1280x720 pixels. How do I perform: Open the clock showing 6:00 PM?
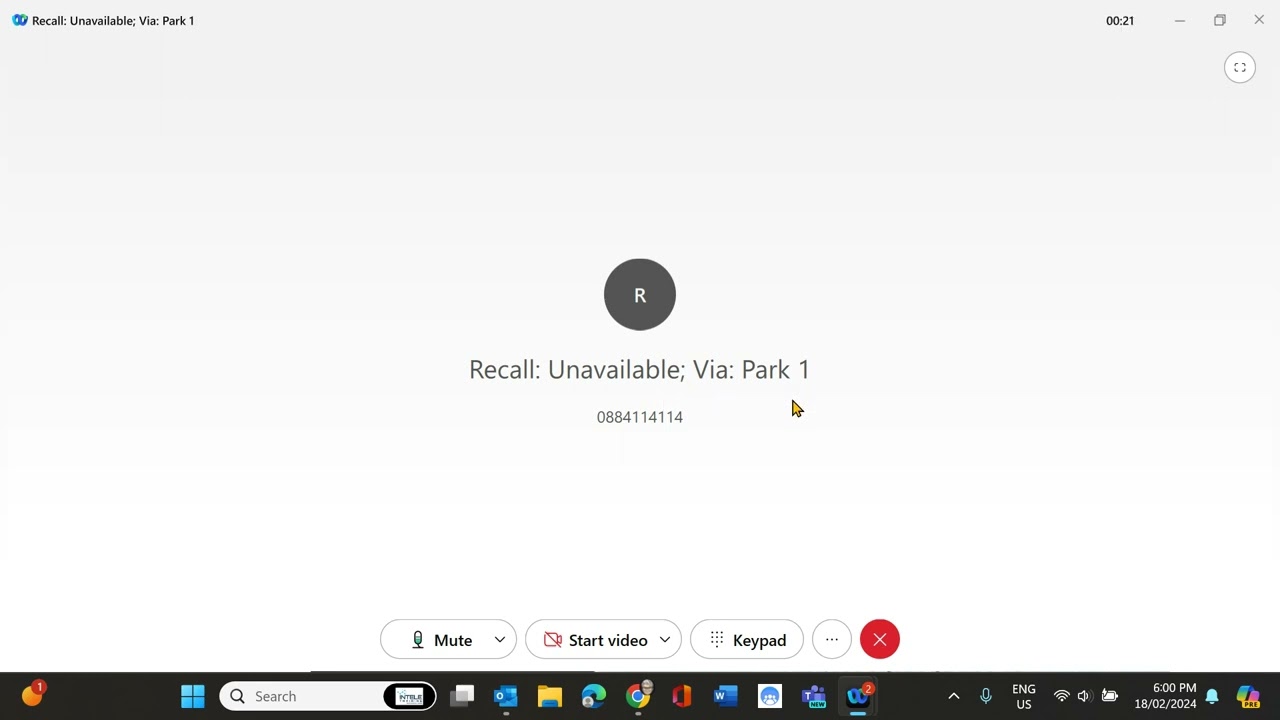[x=1165, y=696]
